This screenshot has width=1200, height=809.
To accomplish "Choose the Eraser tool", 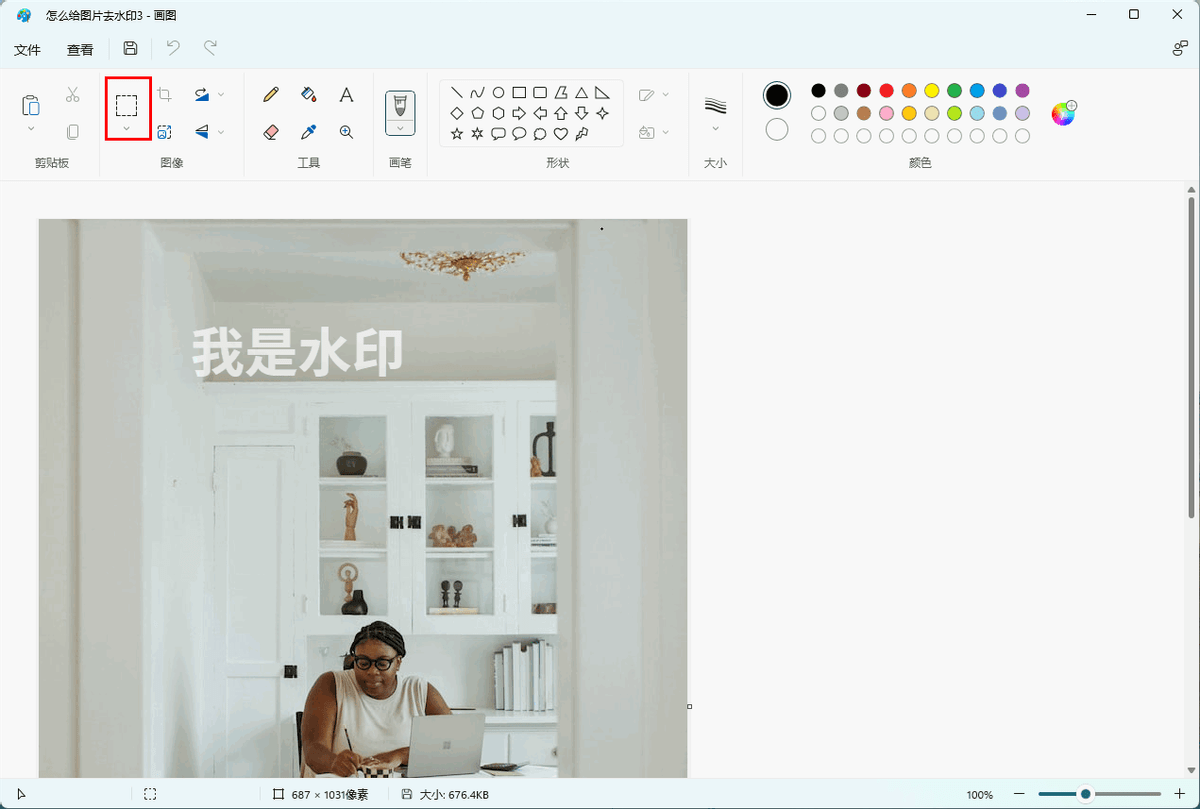I will point(271,132).
